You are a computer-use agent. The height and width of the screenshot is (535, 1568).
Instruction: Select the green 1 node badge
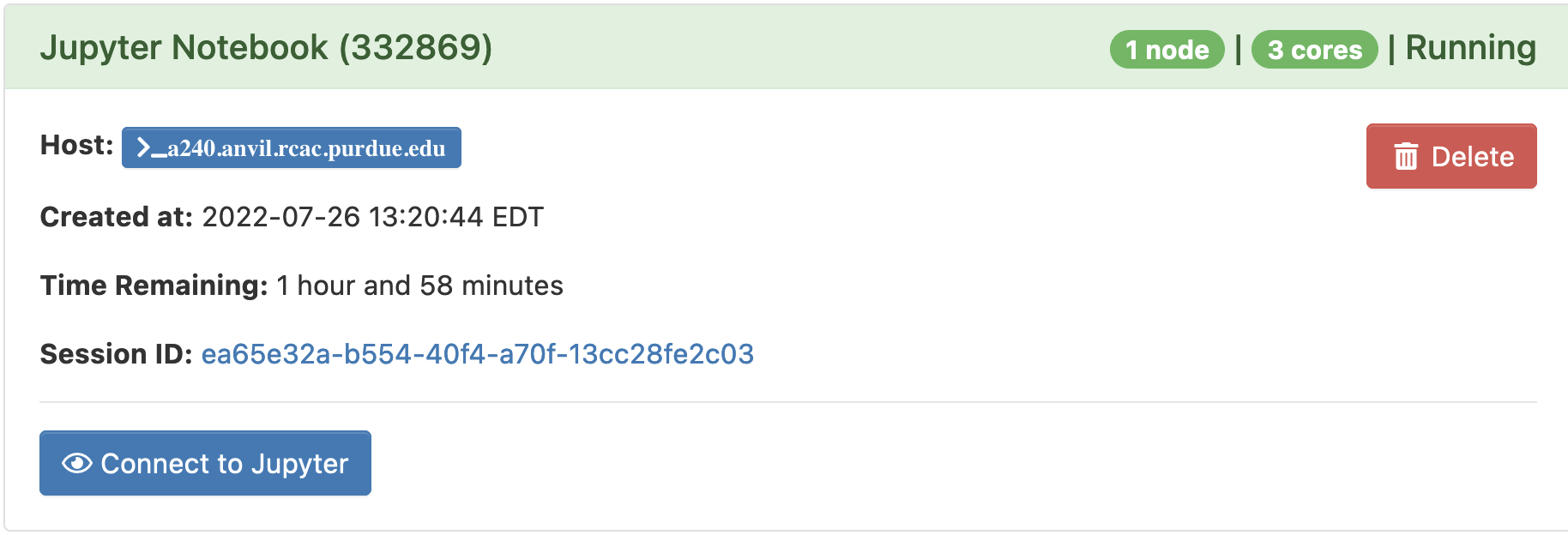coord(1165,49)
